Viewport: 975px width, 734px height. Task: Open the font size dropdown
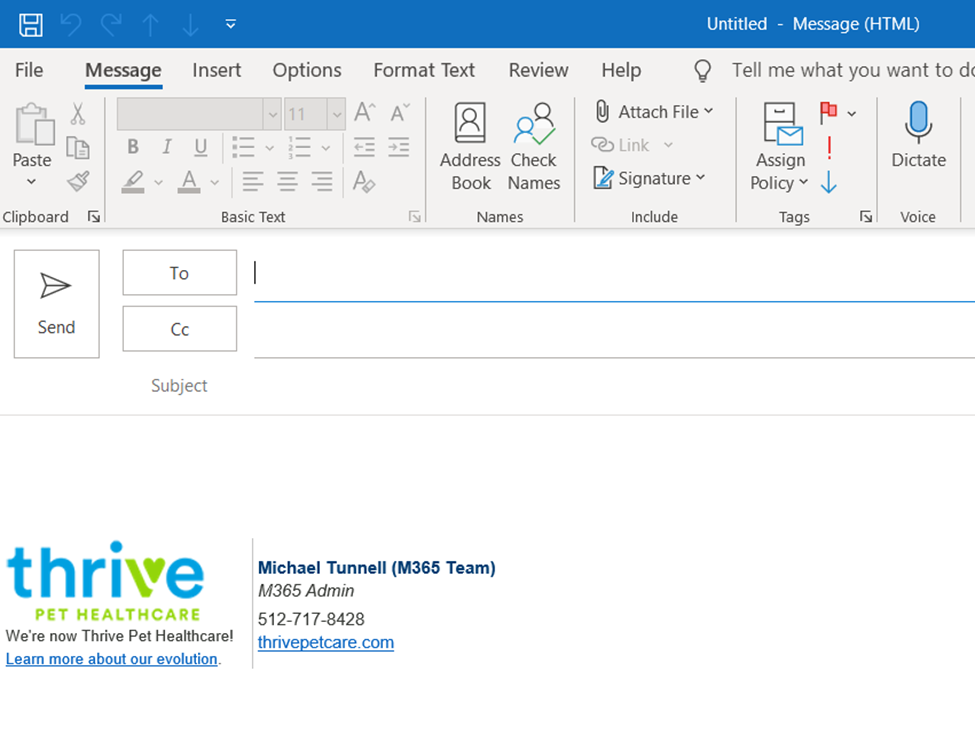click(337, 115)
